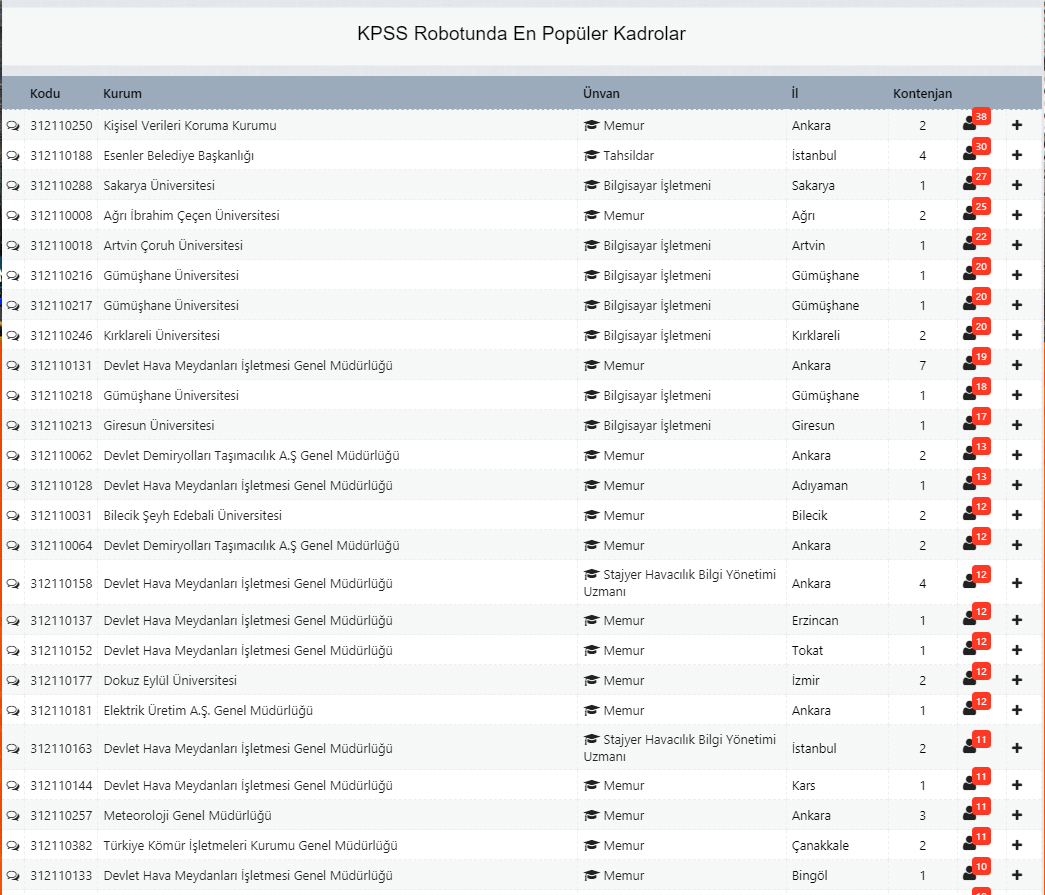Add row 312110158 using the plus icon
The height and width of the screenshot is (895, 1045).
click(1017, 583)
